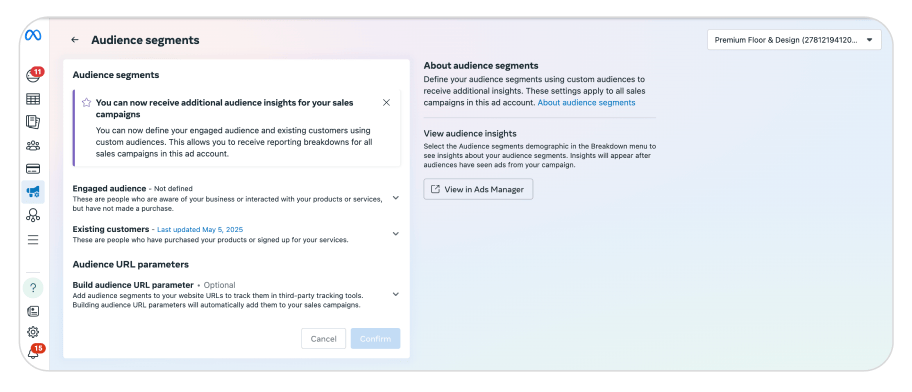This screenshot has width=912, height=392.
Task: Open notifications bell with 15 badge
Action: pyautogui.click(x=34, y=351)
